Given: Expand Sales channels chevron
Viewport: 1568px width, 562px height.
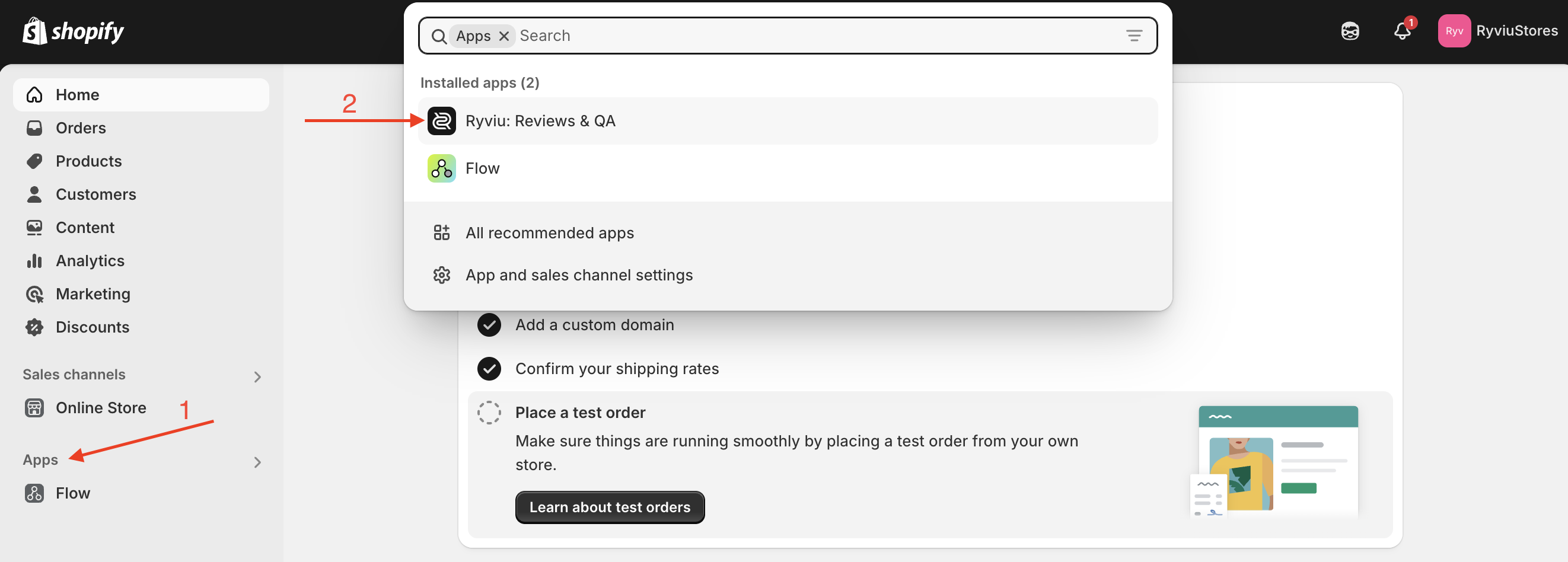Looking at the screenshot, I should point(257,376).
